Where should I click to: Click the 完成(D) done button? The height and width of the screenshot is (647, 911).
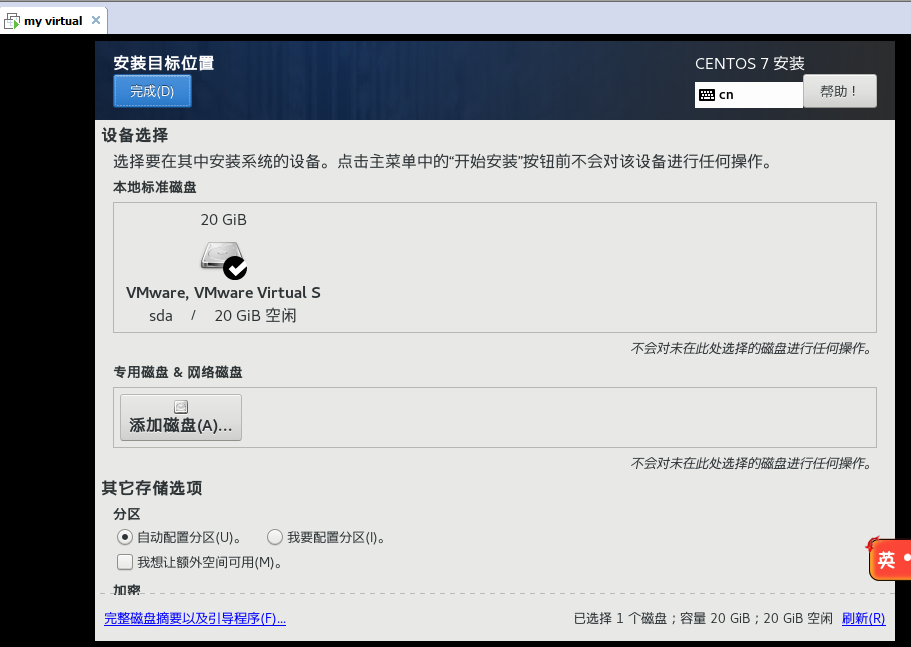152,91
